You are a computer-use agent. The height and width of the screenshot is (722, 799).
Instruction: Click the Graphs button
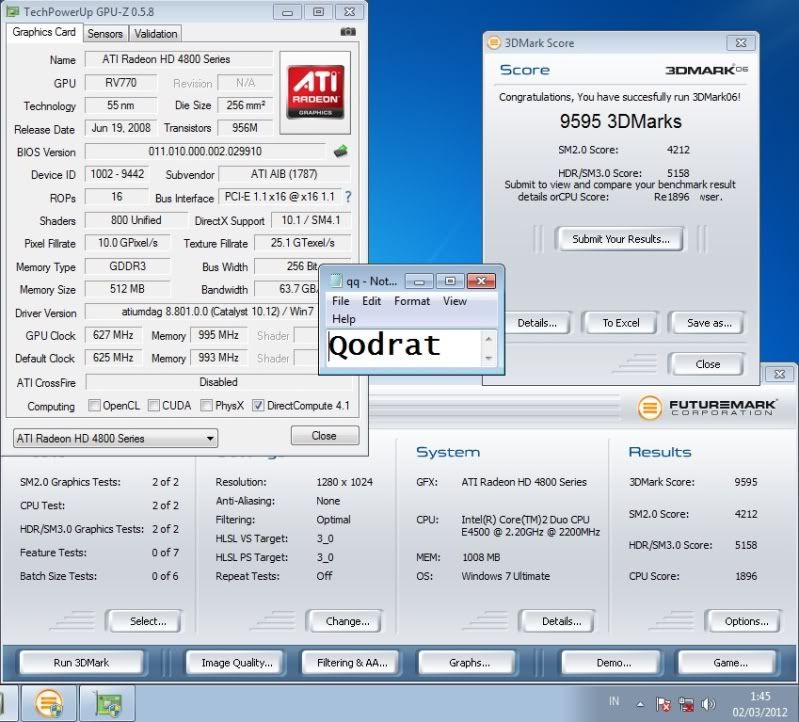point(469,662)
